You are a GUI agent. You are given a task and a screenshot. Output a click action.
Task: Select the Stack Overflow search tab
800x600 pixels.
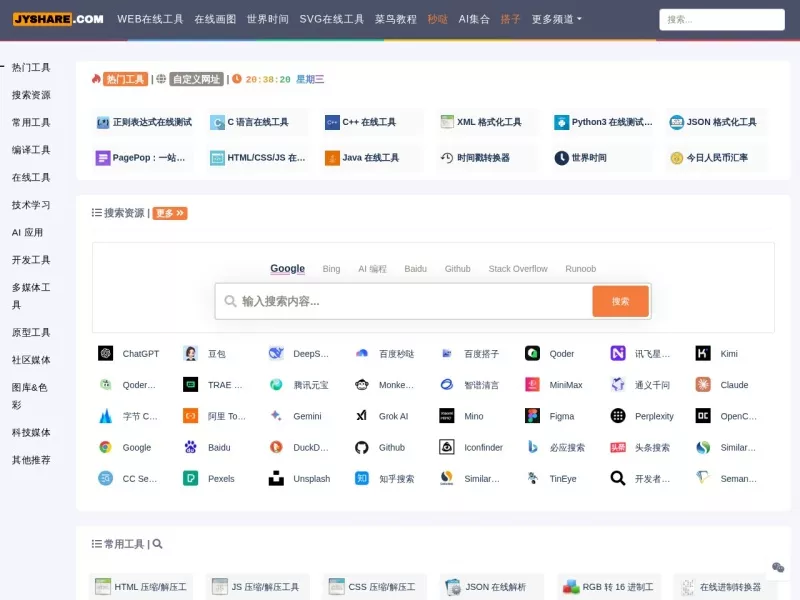(518, 268)
